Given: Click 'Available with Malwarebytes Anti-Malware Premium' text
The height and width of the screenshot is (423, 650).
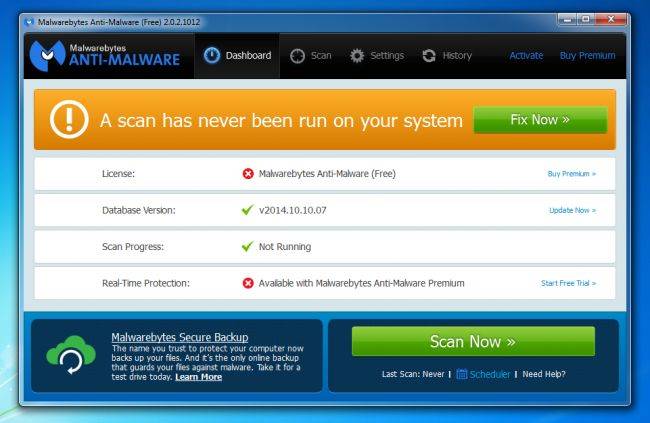Looking at the screenshot, I should pos(361,283).
